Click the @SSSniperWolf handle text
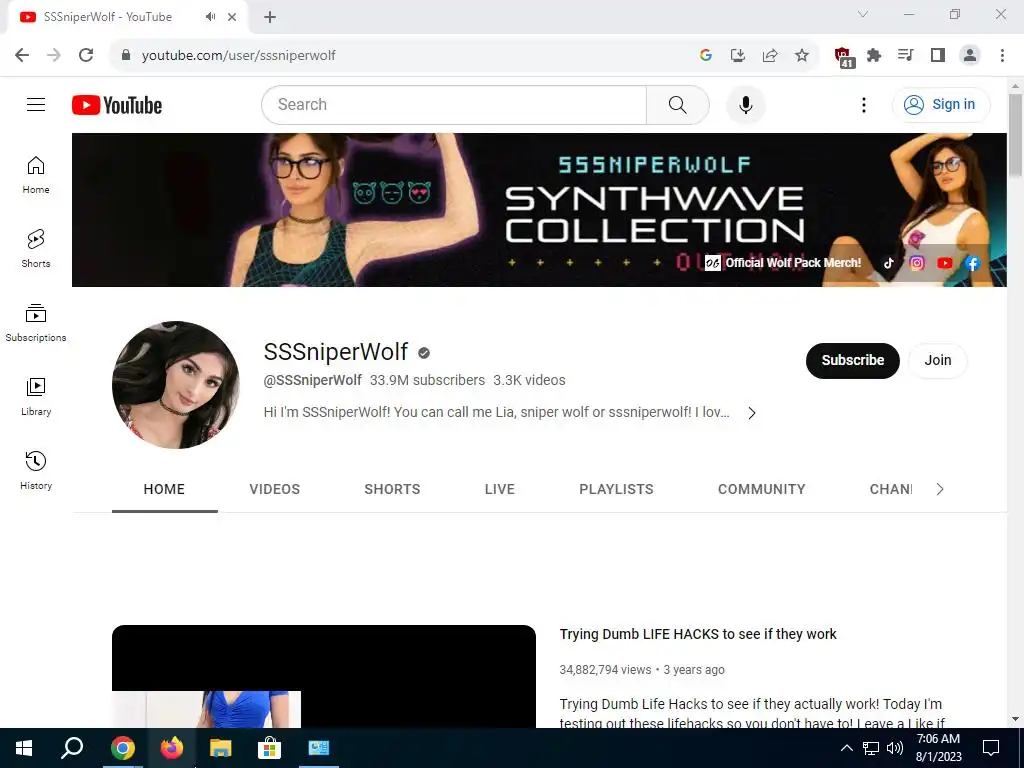 (x=312, y=380)
